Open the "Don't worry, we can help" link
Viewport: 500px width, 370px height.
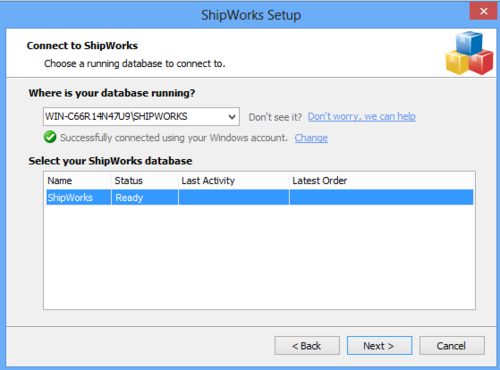pyautogui.click(x=362, y=117)
